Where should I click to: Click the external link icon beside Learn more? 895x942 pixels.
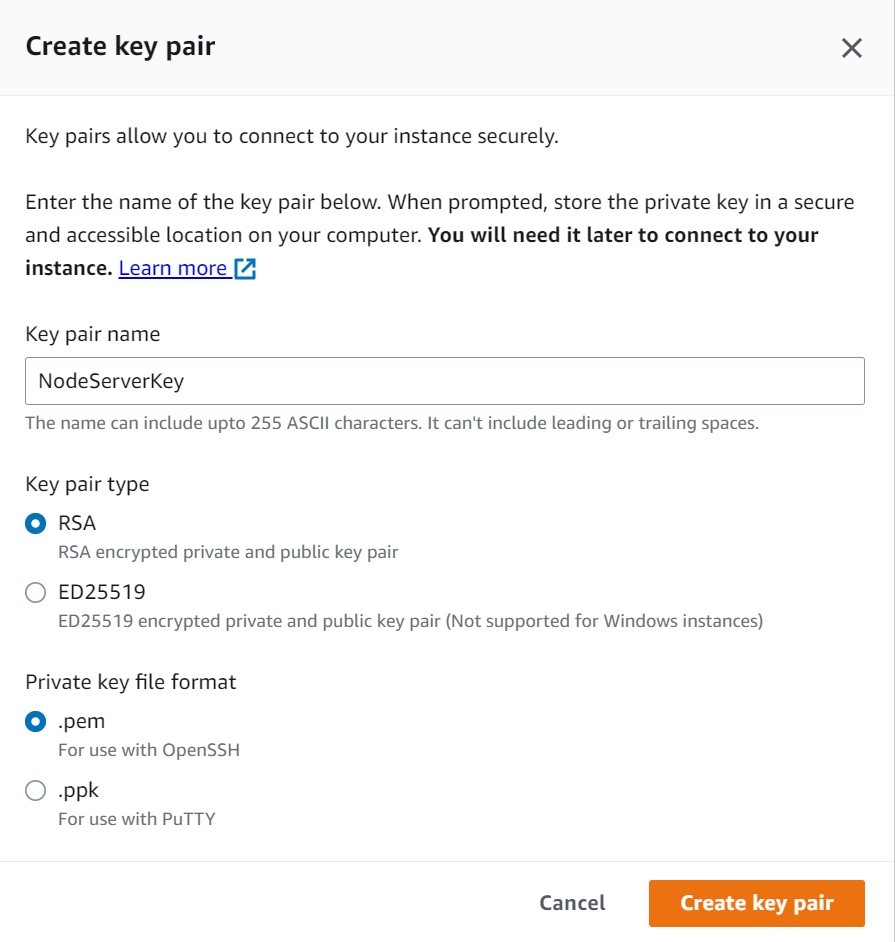246,268
